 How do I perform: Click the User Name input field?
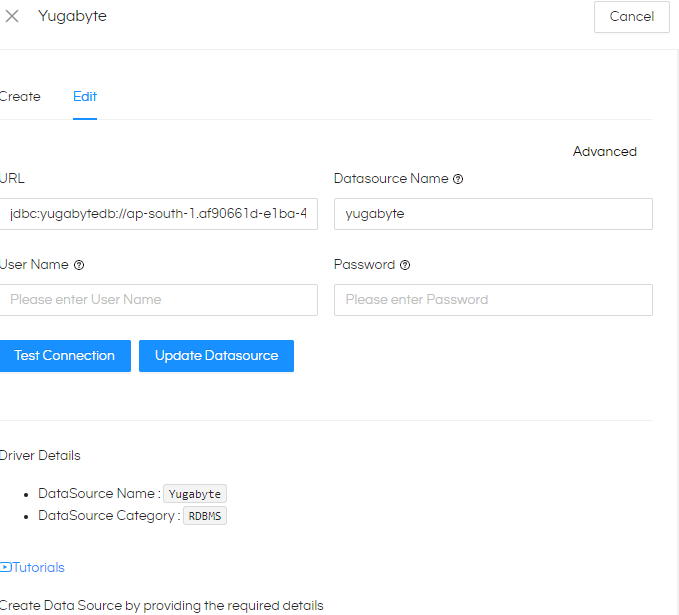(x=158, y=300)
